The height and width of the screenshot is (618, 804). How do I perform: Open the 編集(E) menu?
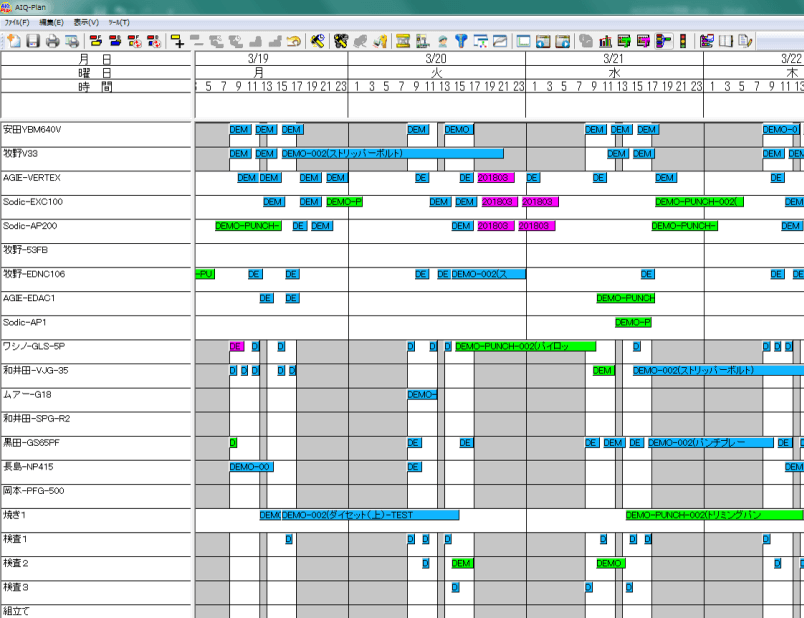point(51,23)
